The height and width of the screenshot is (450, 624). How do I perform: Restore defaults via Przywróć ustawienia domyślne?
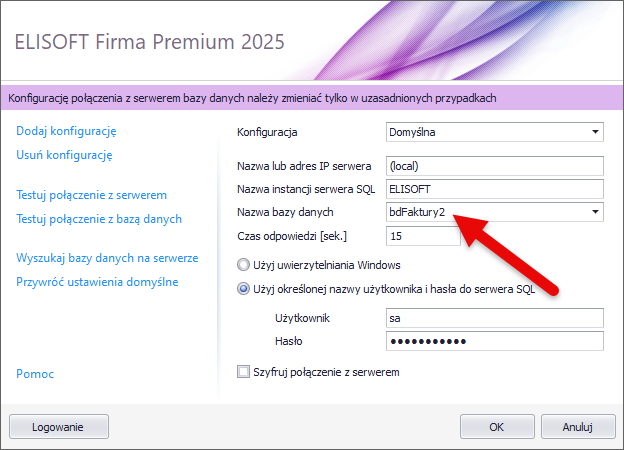[97, 281]
